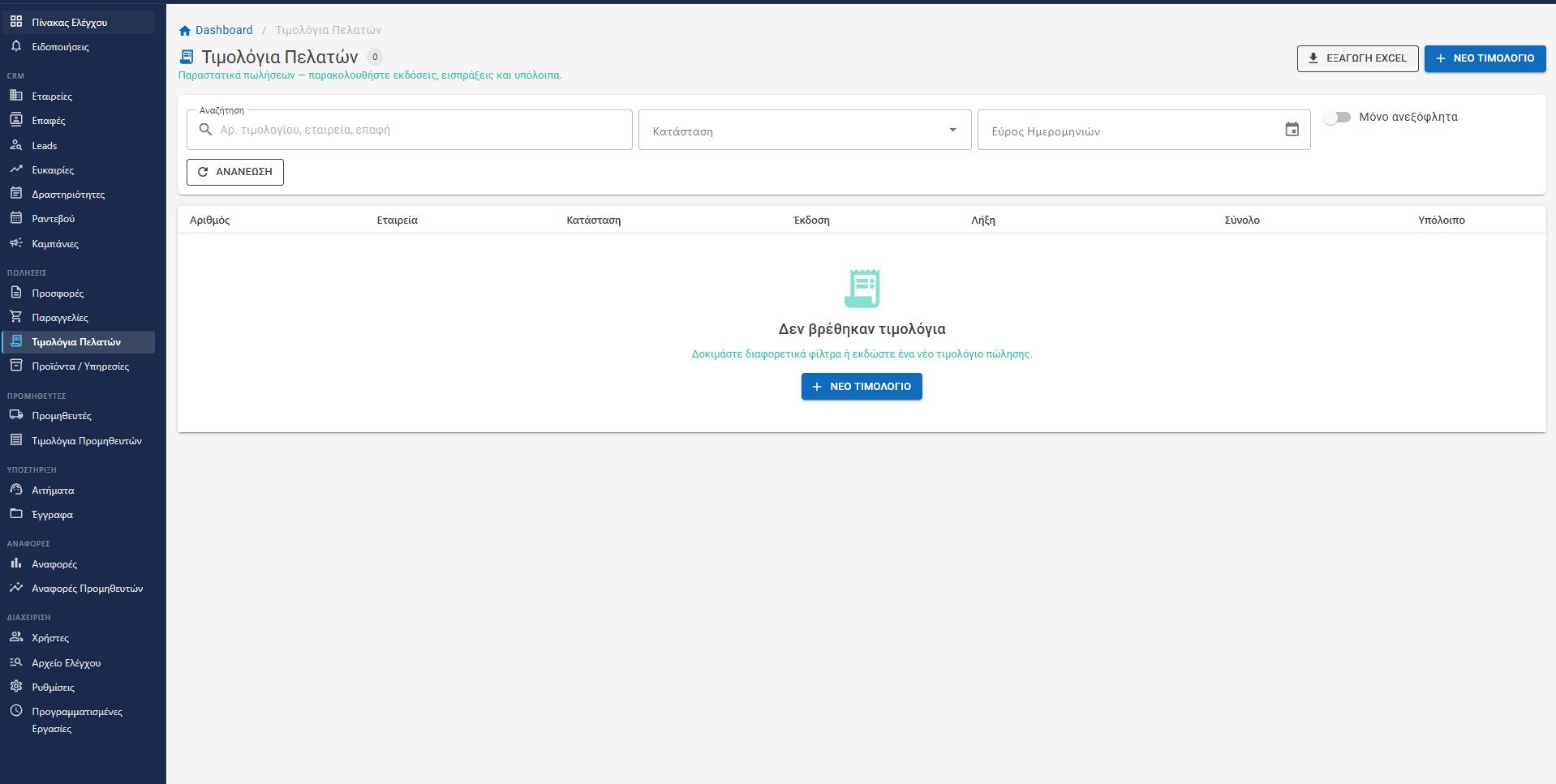Open the date range calendar icon

click(x=1292, y=130)
